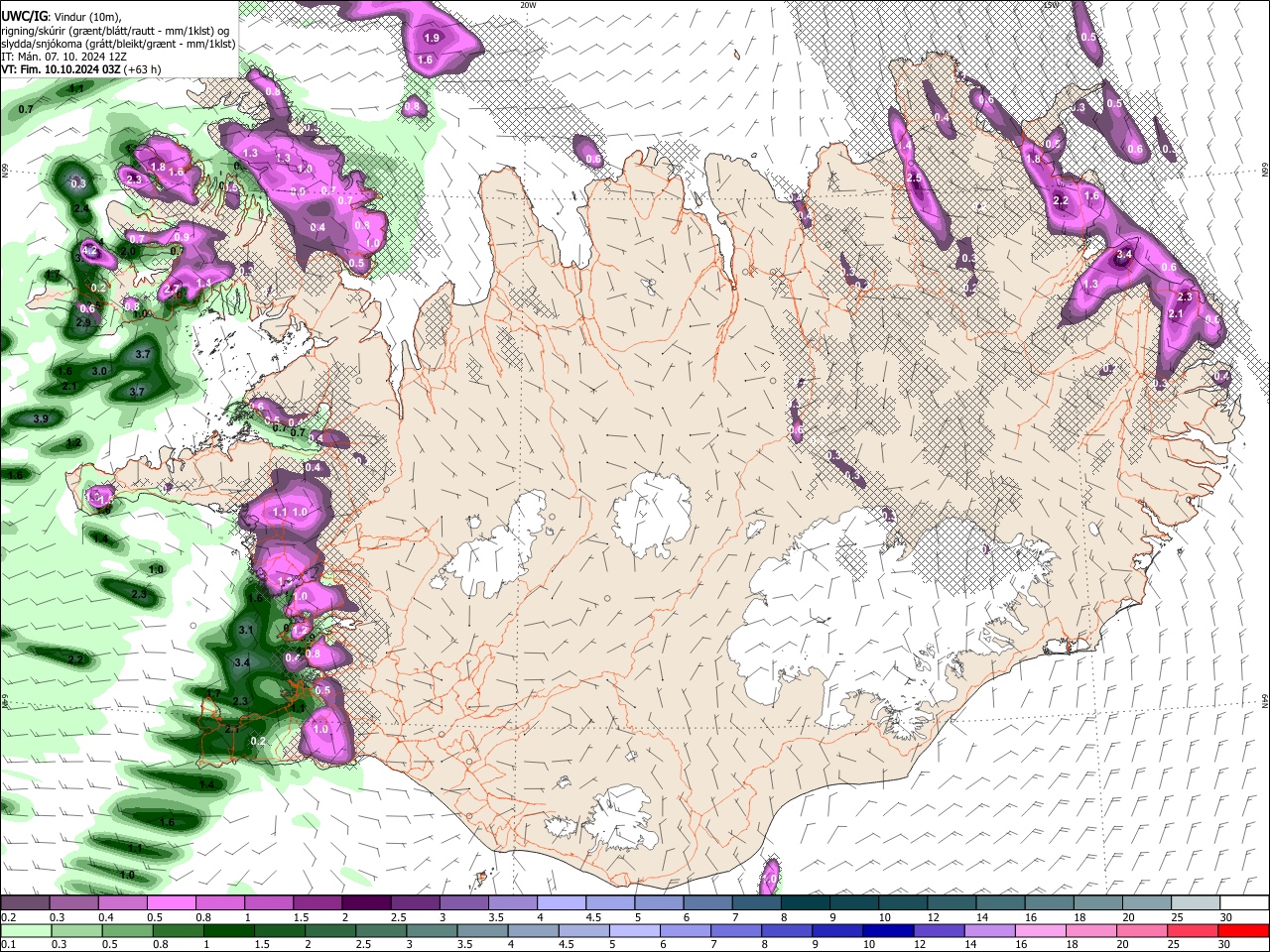The width and height of the screenshot is (1270, 952).
Task: Click the 30 label on the upper colour scale
Action: [x=1226, y=917]
